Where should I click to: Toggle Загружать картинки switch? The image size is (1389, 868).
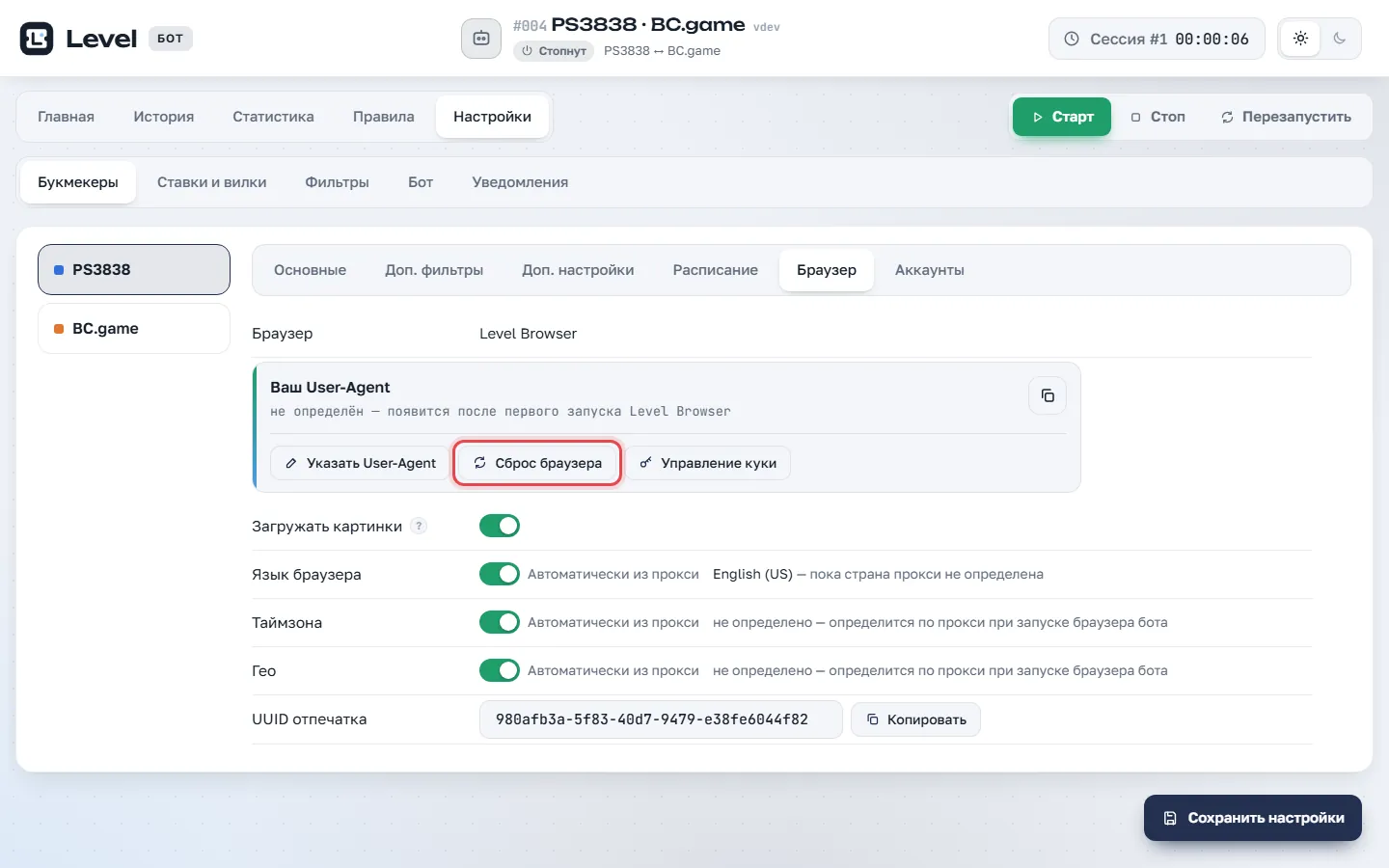[x=500, y=526]
